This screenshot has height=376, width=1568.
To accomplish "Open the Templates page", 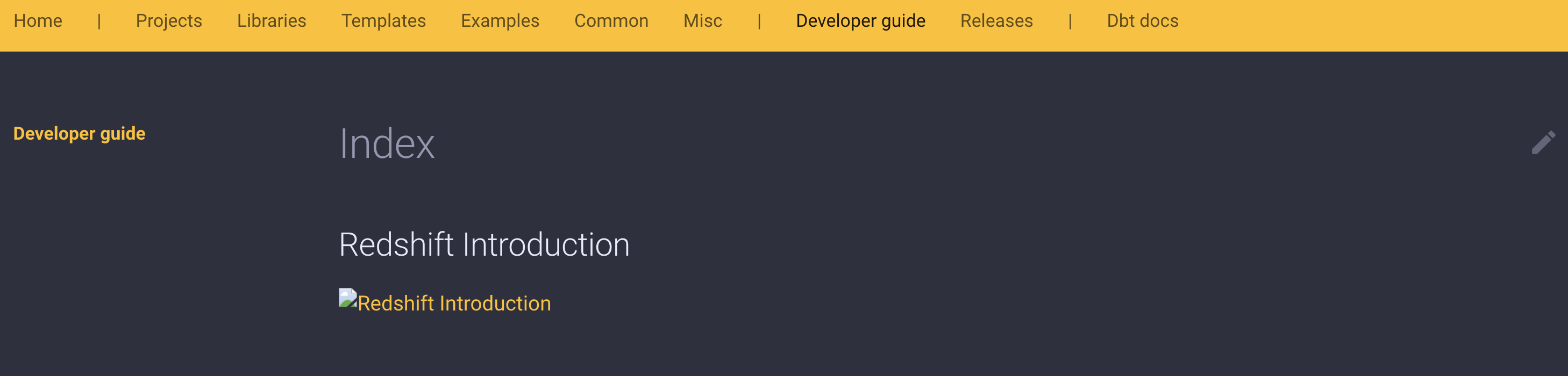I will coord(384,21).
